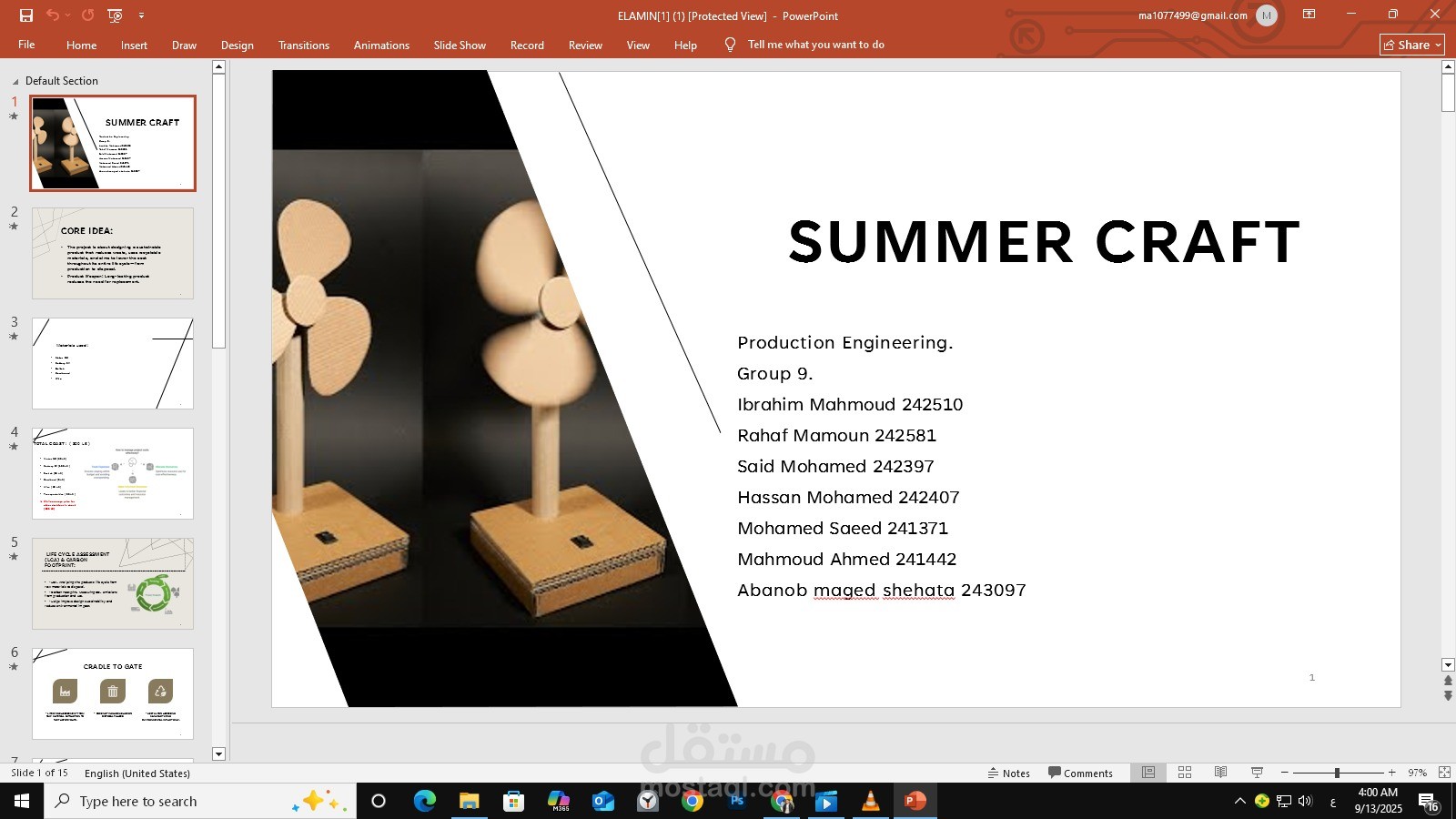The image size is (1456, 819).
Task: Click the 'Slide 1 of 15' status indicator
Action: [x=39, y=773]
